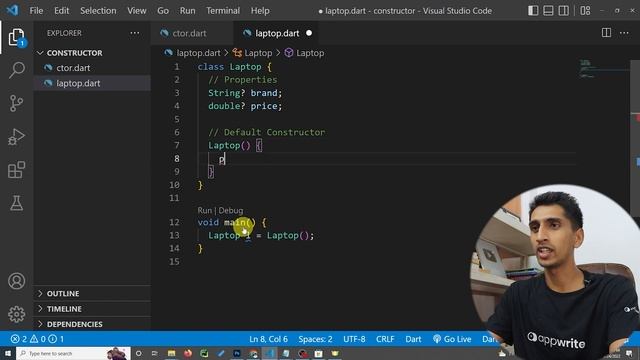Open Task View on the taskbar
Image resolution: width=640 pixels, height=360 pixels.
[x=154, y=353]
